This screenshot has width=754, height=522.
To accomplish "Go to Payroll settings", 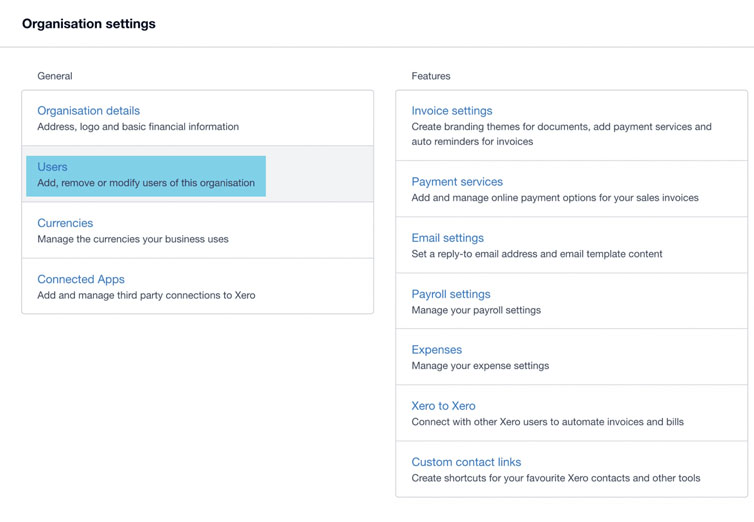I will 451,294.
